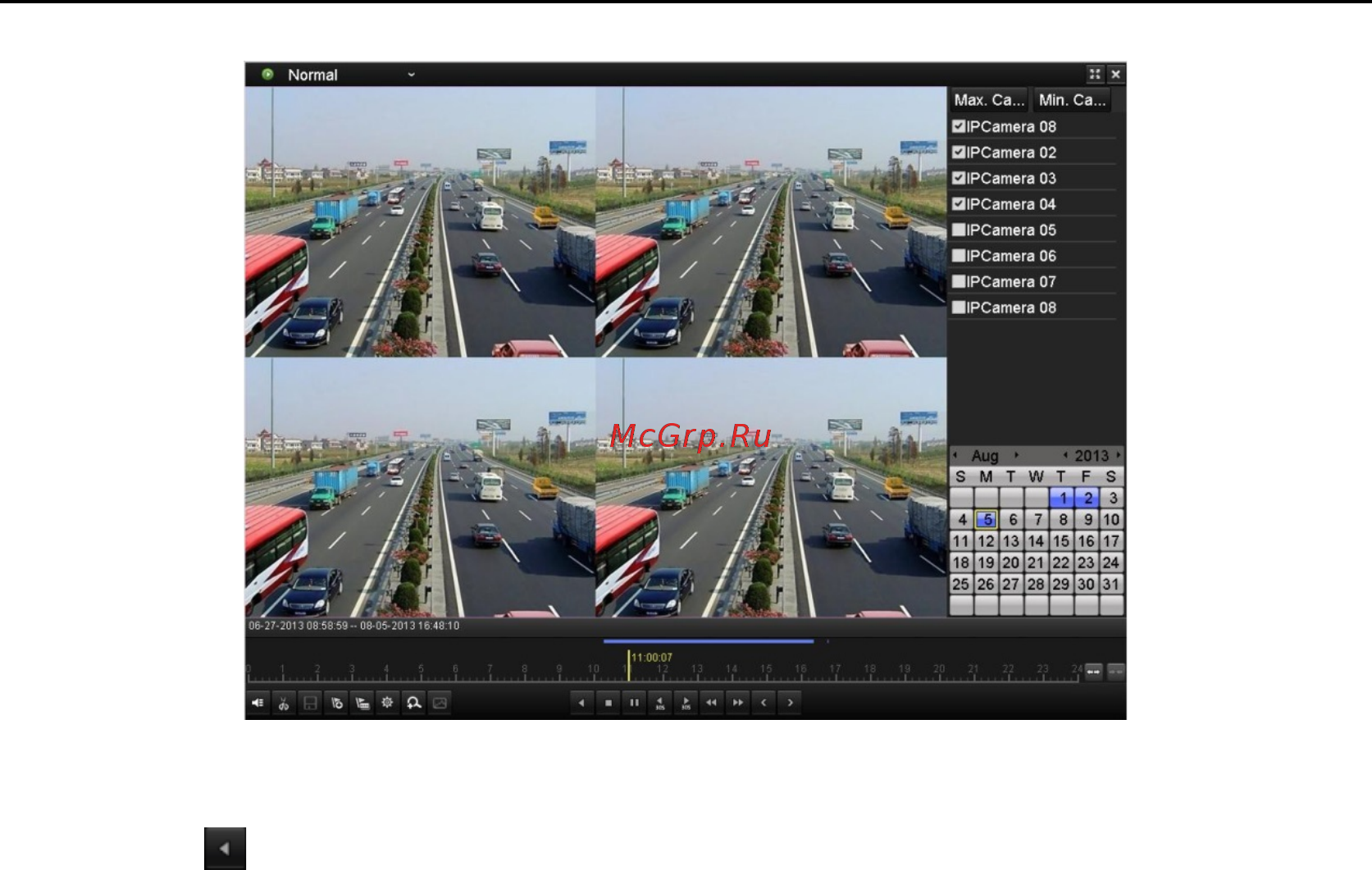Open tag management list icon
Screen dimensions: 1372x870
[362, 703]
